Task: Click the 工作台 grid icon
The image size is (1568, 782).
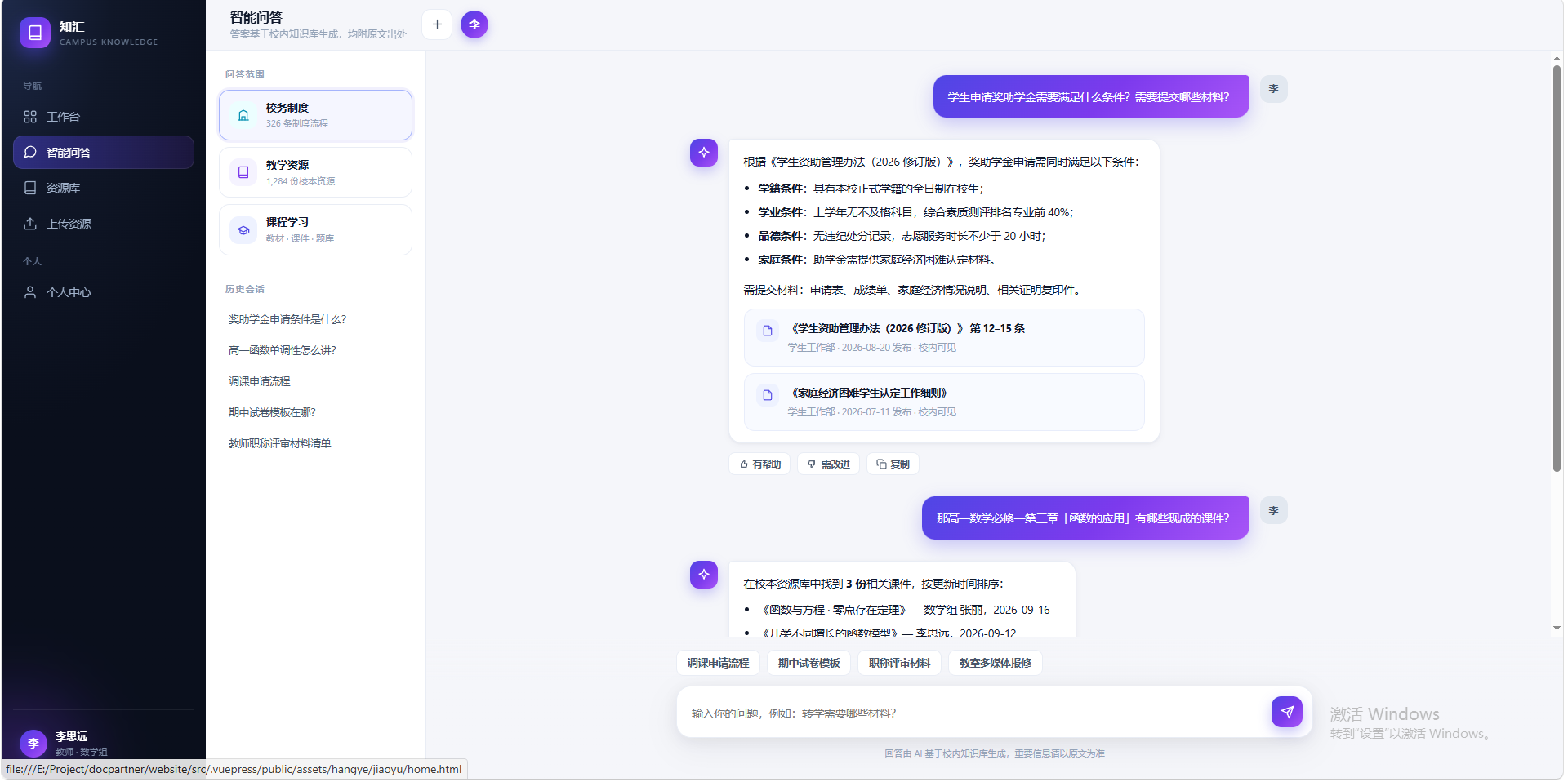Action: tap(30, 117)
